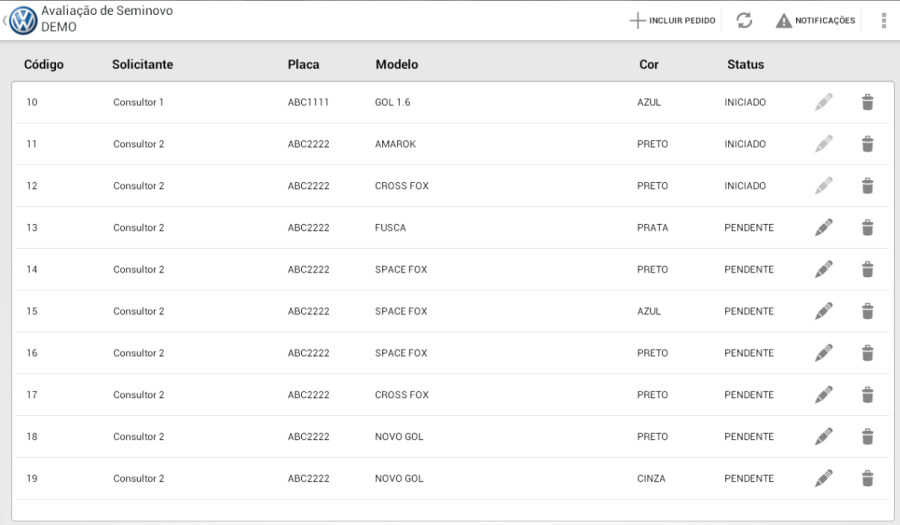The image size is (900, 525).
Task: Select the Status column header
Action: [745, 65]
